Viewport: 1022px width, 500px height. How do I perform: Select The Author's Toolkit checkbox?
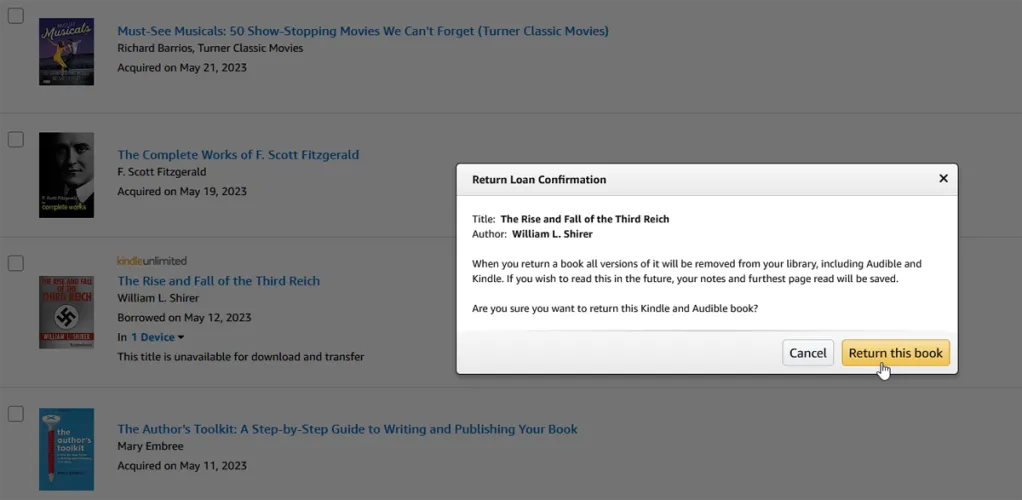16,413
